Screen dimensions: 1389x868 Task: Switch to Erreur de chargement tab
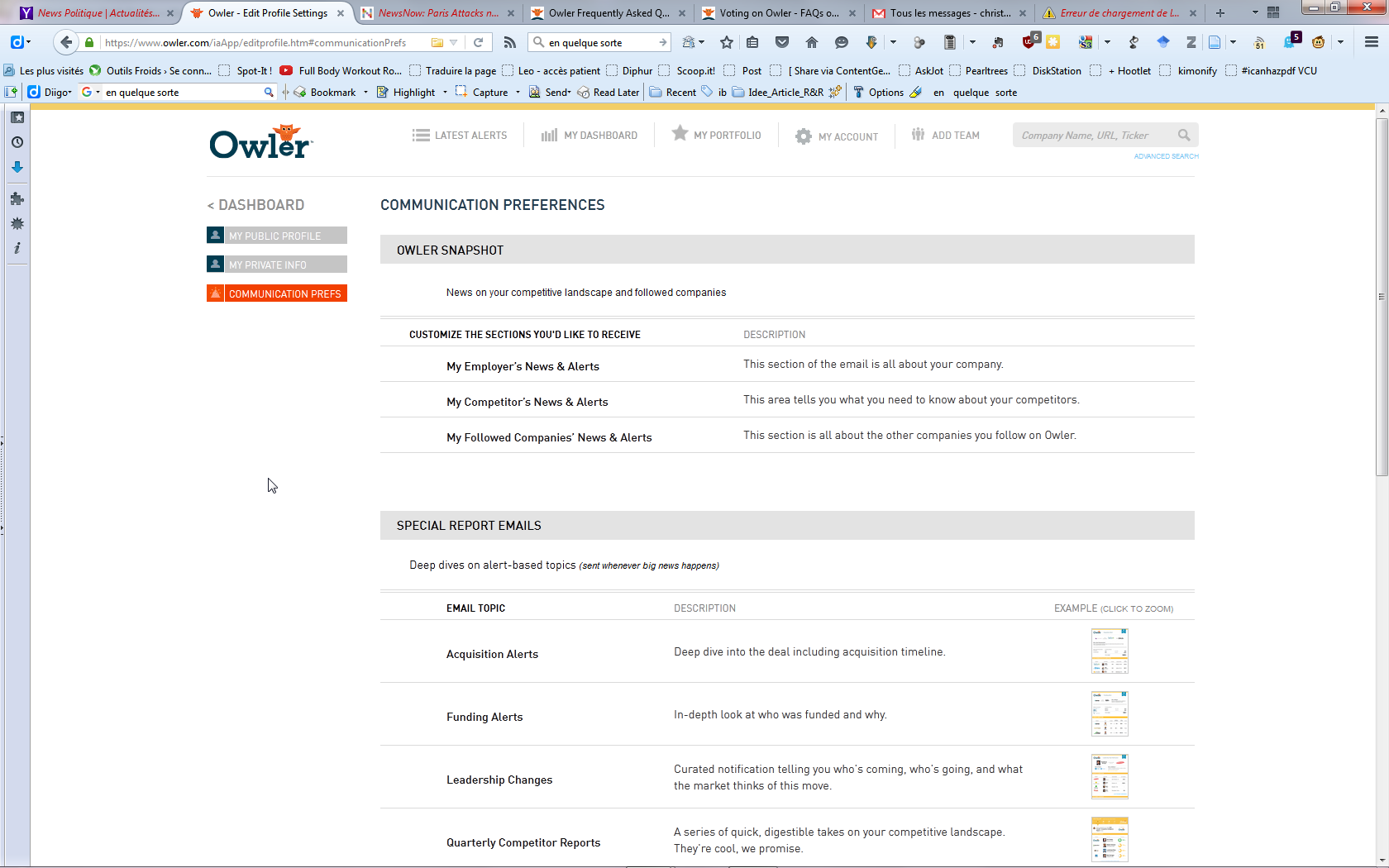click(1119, 12)
